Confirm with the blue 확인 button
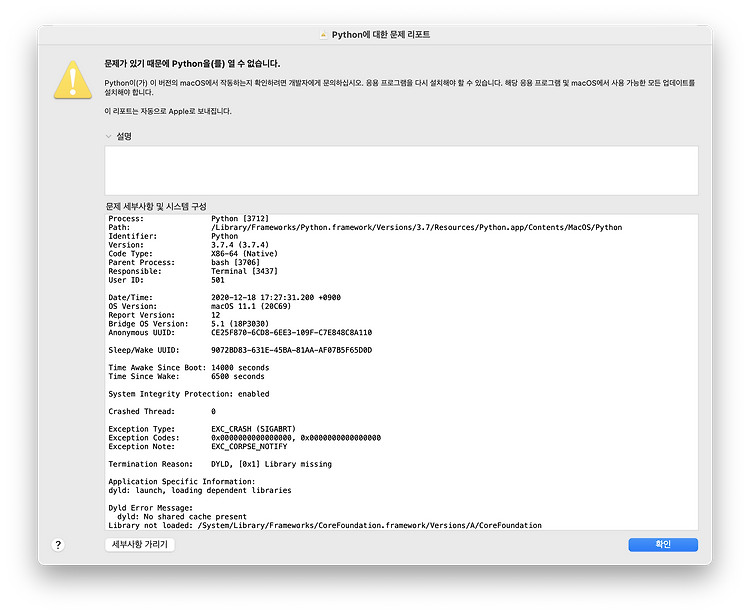 (663, 544)
